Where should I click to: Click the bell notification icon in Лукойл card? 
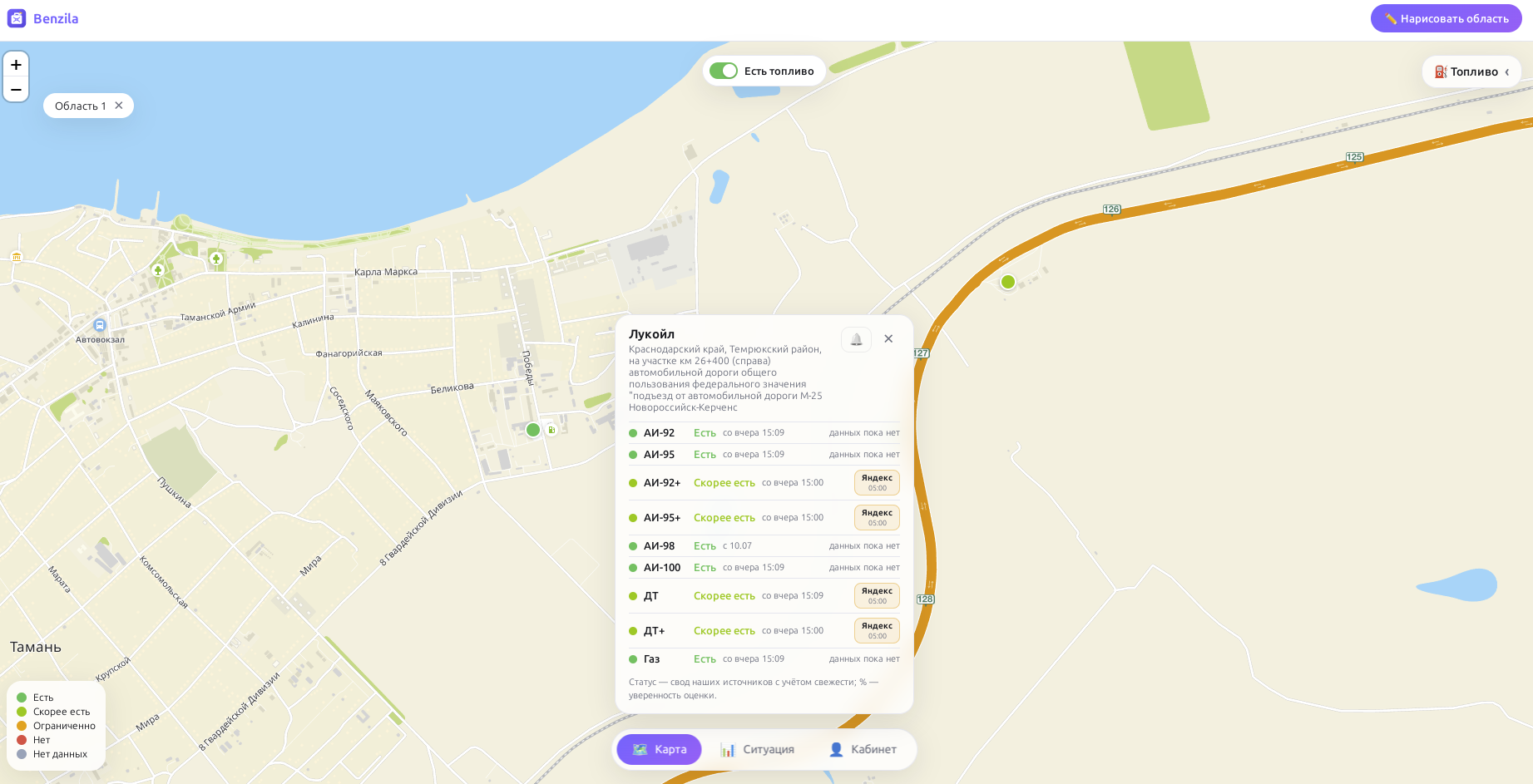tap(856, 339)
